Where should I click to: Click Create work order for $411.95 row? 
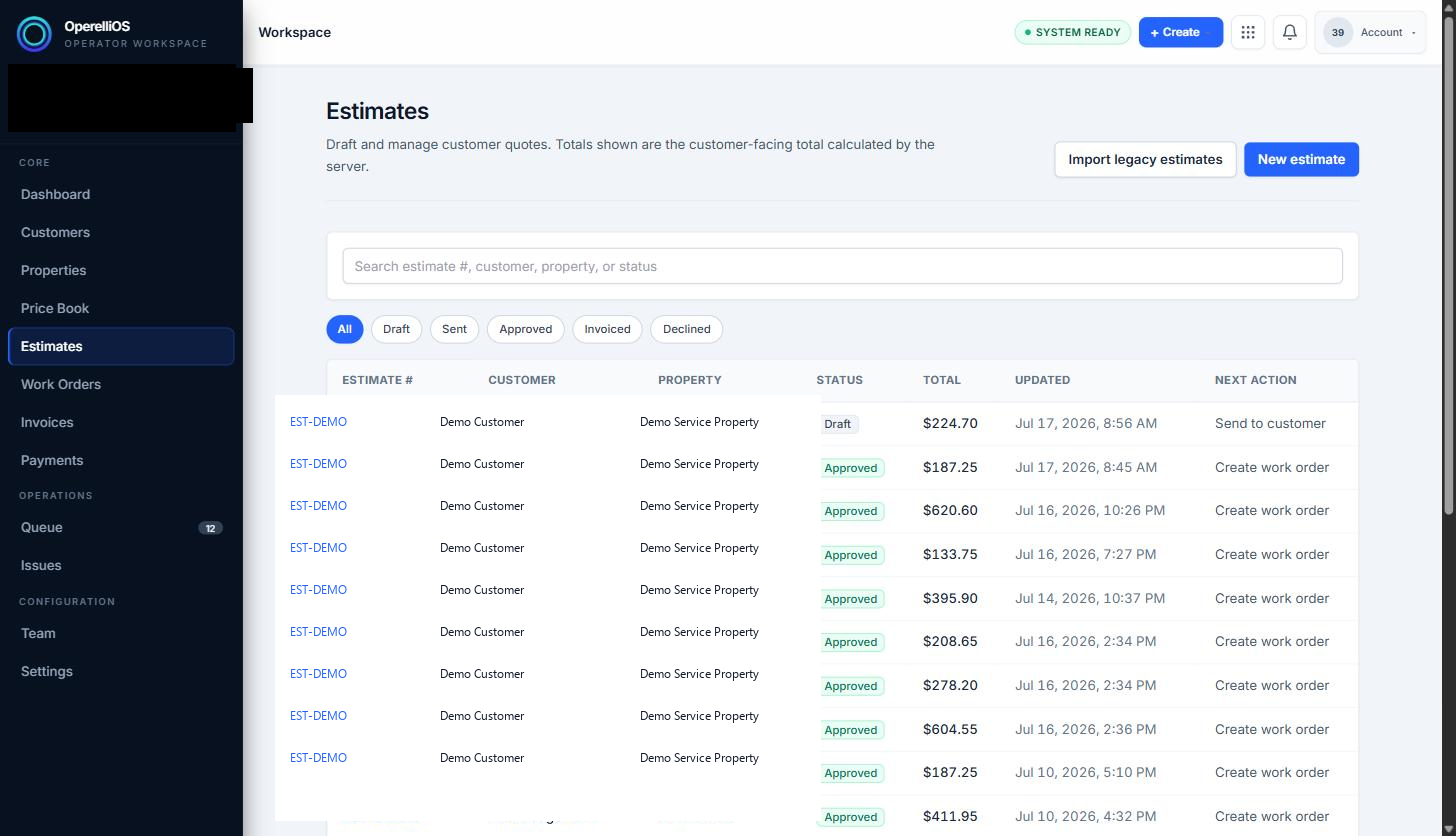pos(1272,817)
